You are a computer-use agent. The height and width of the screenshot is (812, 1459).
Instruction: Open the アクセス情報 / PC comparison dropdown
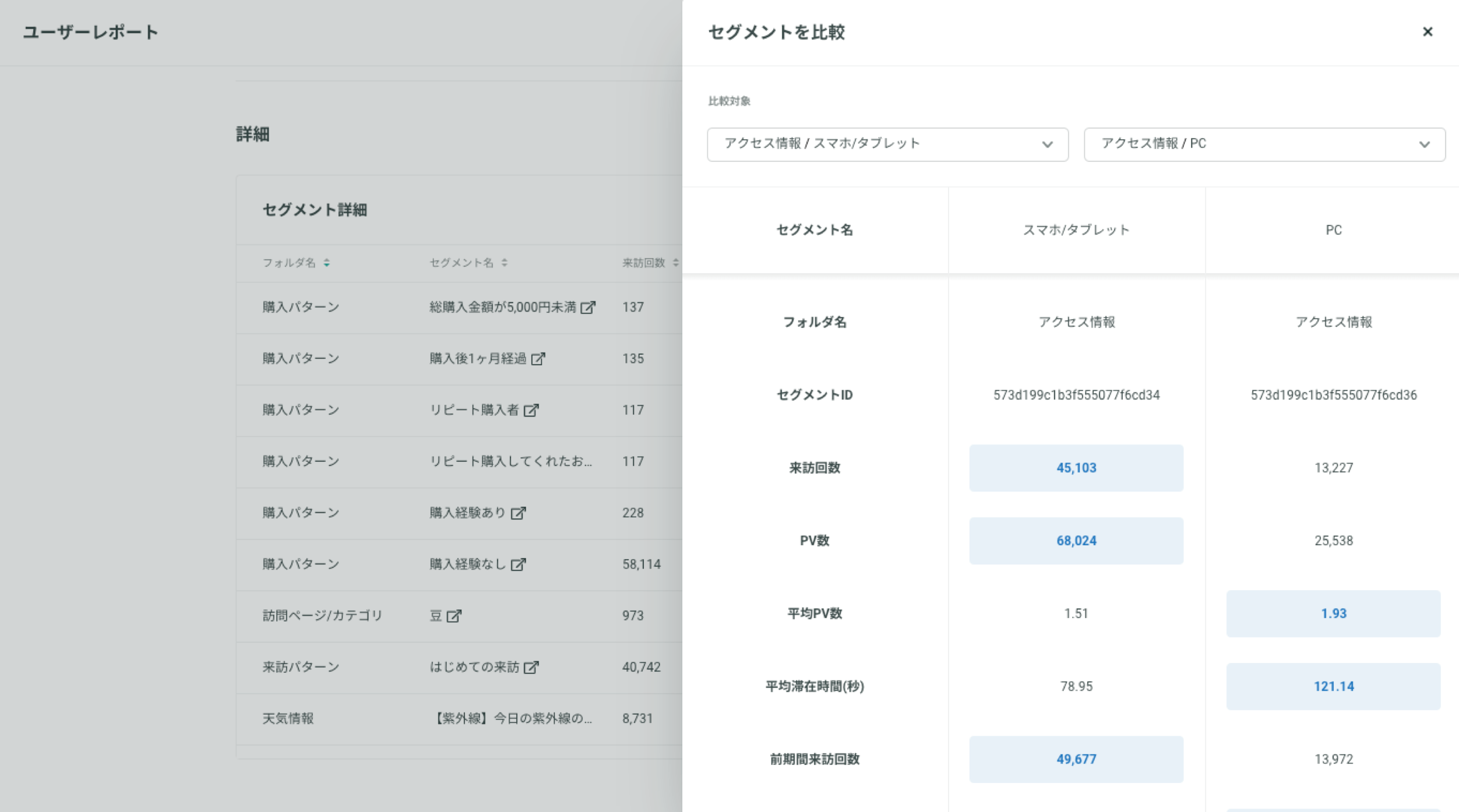[1264, 144]
